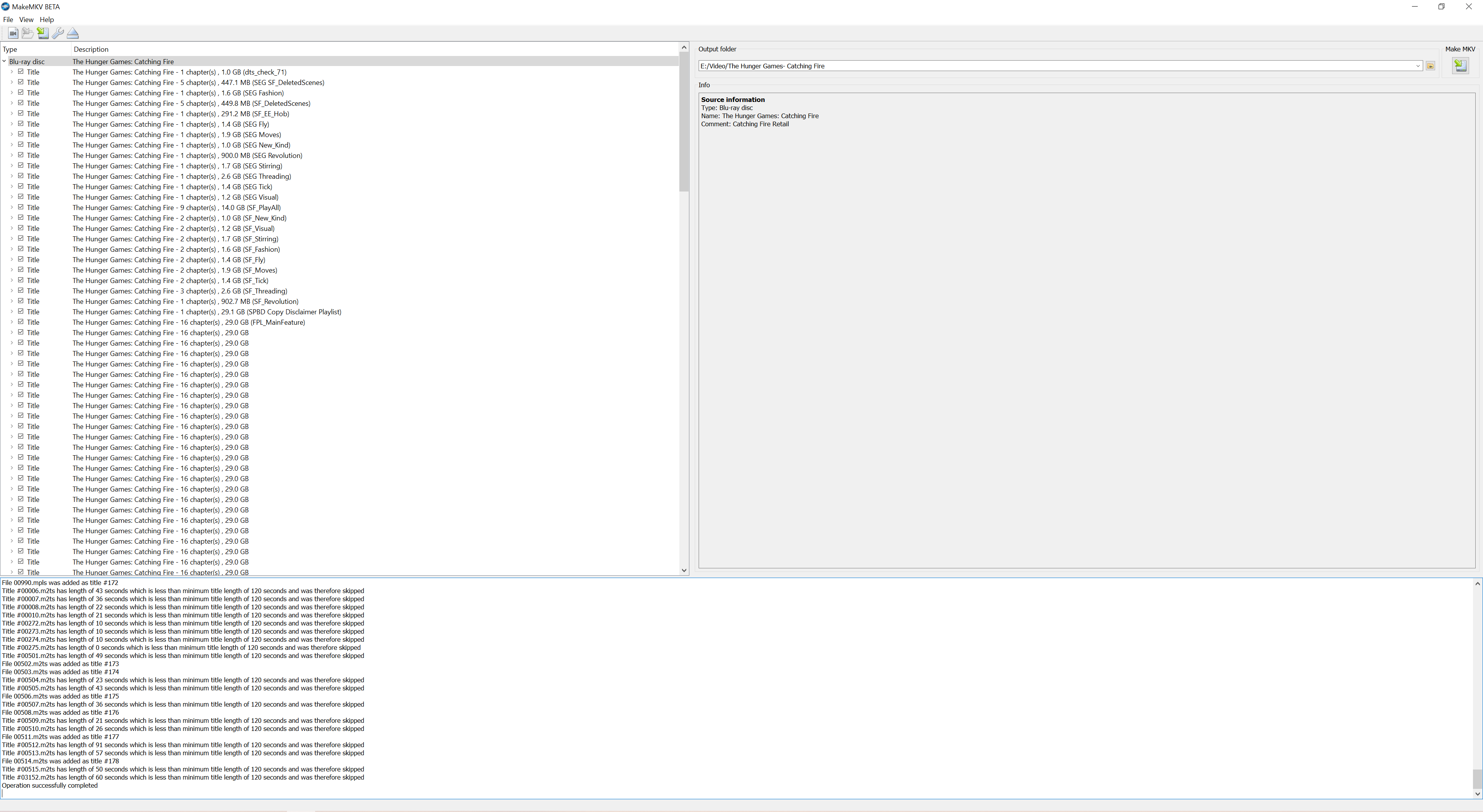The width and height of the screenshot is (1483, 812).
Task: Click the Description column header
Action: 375,49
